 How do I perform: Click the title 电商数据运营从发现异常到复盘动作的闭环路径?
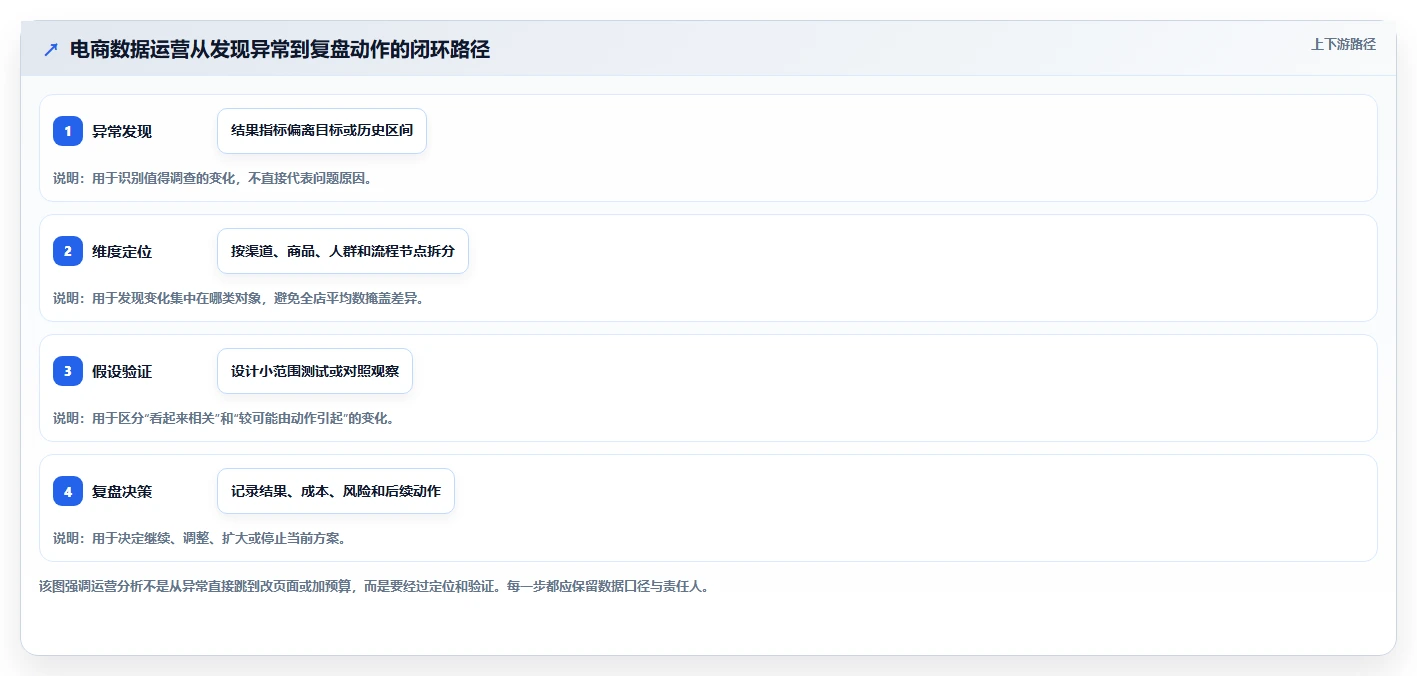point(280,49)
